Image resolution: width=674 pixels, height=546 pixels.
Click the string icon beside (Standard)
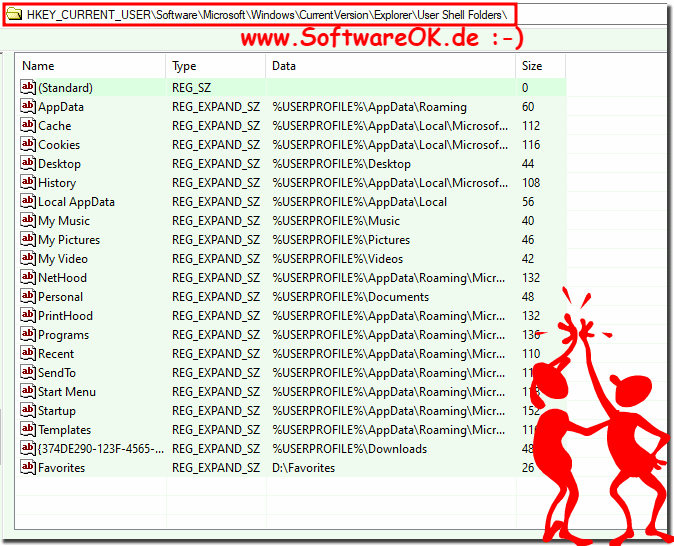(28, 87)
